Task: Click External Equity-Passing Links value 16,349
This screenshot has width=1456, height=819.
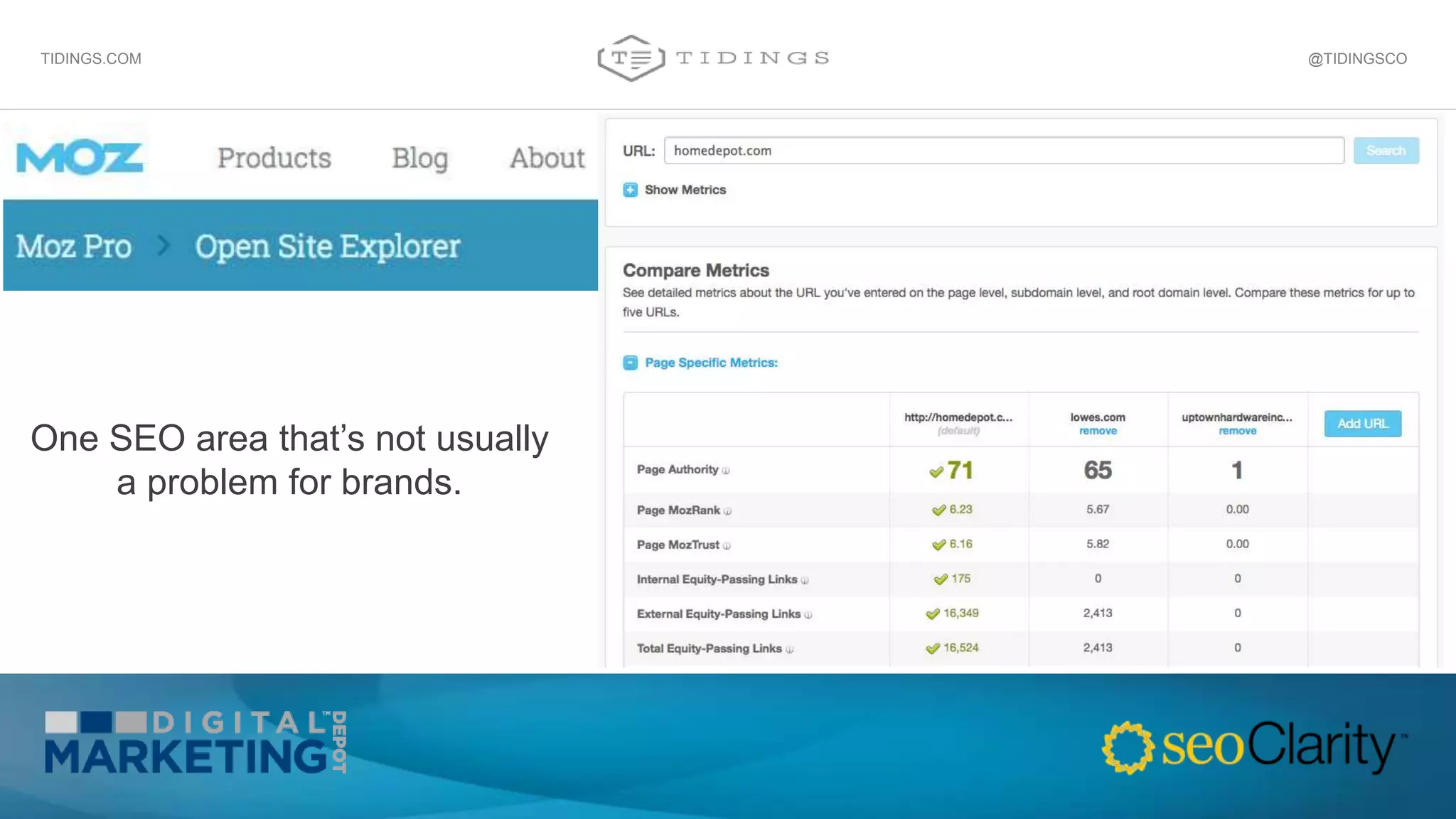Action: click(x=961, y=613)
